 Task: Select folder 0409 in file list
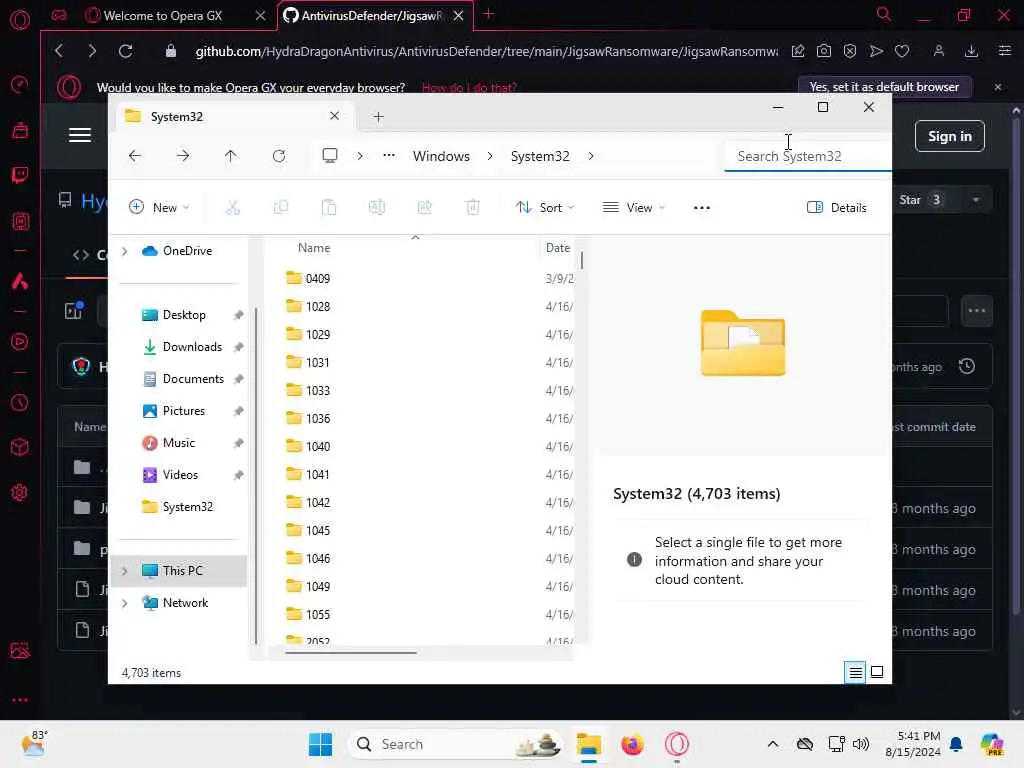point(318,279)
